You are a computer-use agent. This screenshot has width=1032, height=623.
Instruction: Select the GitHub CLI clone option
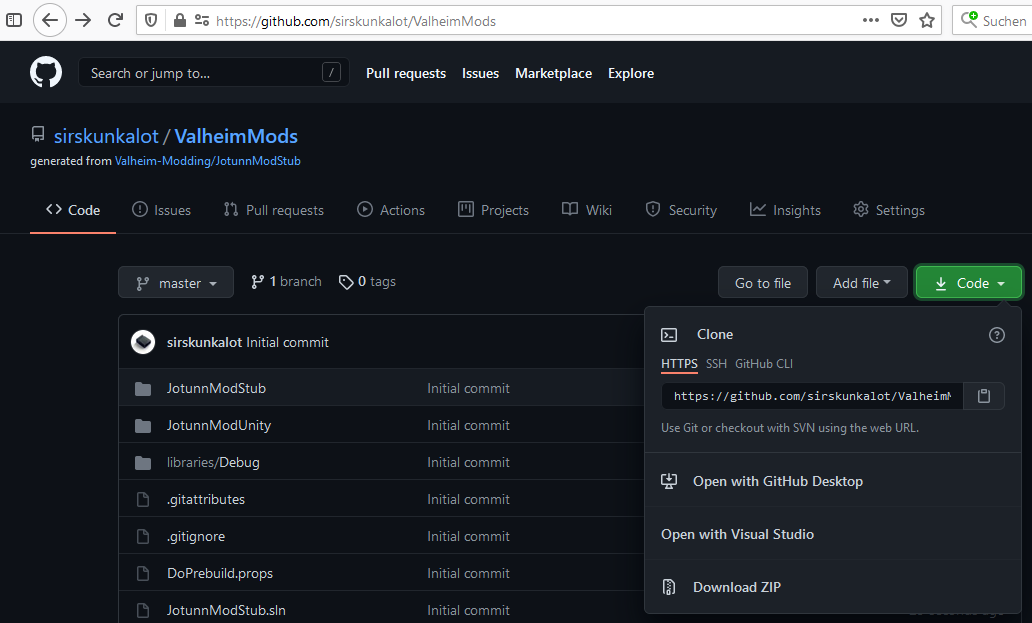763,364
